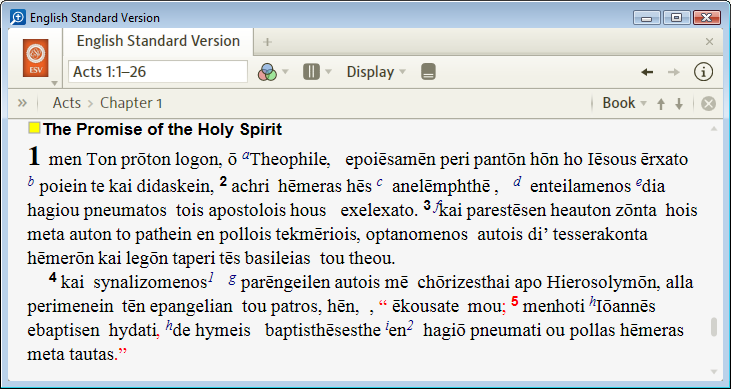This screenshot has height=389, width=731.
Task: Open the Display menu
Action: [376, 72]
